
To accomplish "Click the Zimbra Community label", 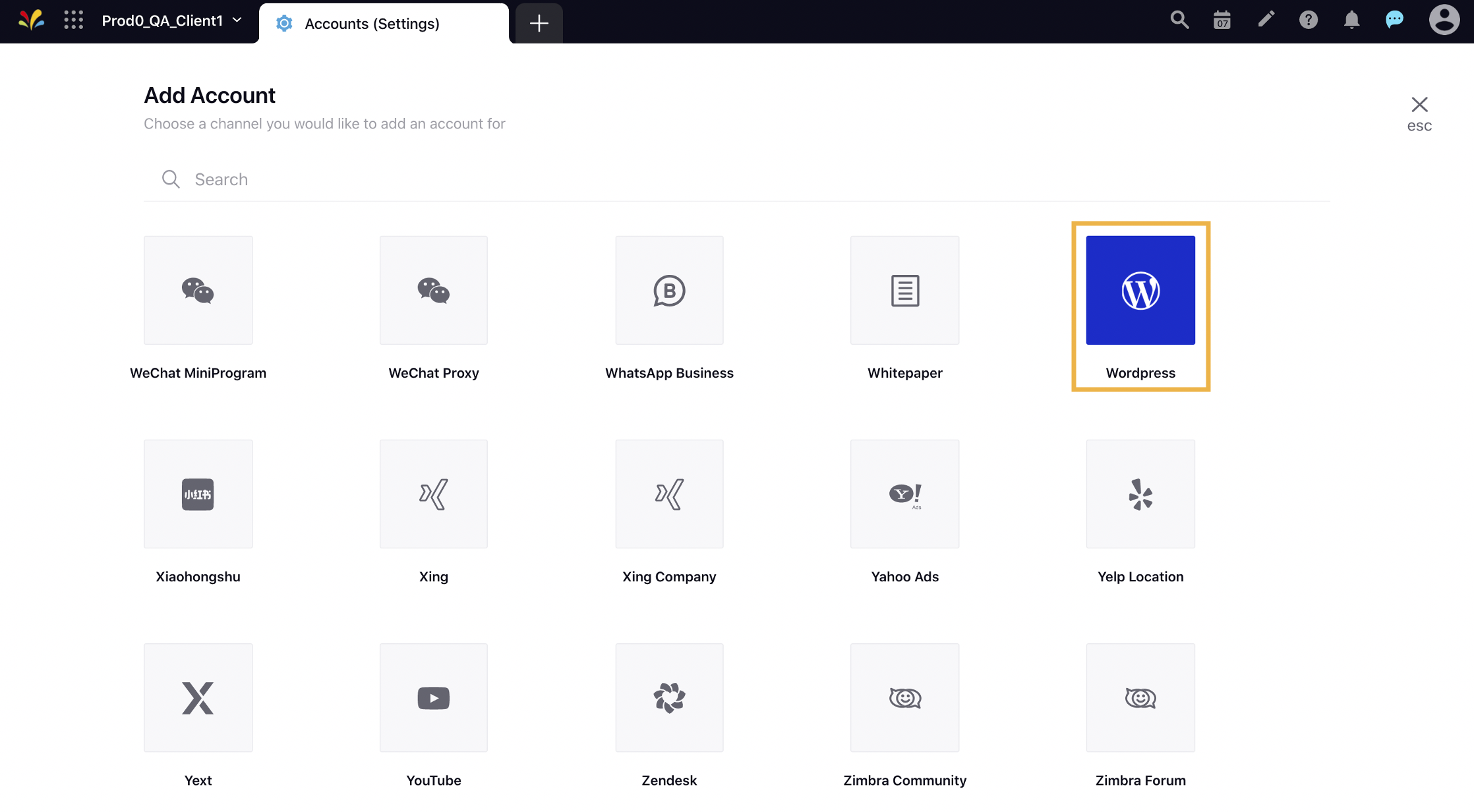I will pos(905,780).
